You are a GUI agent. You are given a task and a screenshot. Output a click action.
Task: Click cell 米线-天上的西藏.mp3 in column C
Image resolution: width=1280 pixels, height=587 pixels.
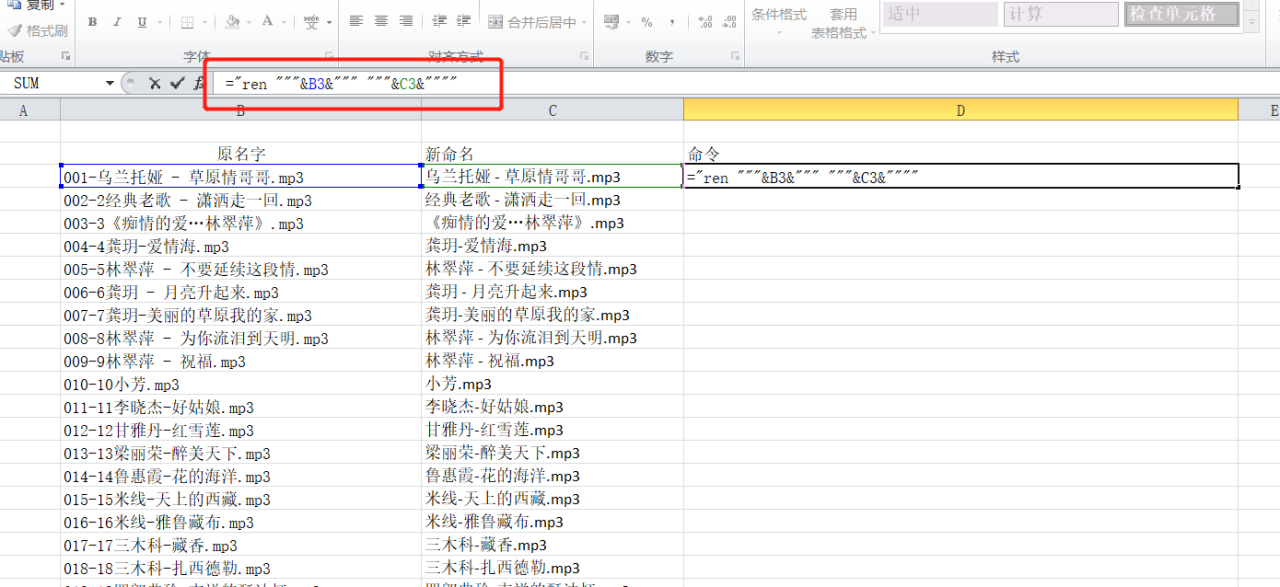pyautogui.click(x=552, y=499)
